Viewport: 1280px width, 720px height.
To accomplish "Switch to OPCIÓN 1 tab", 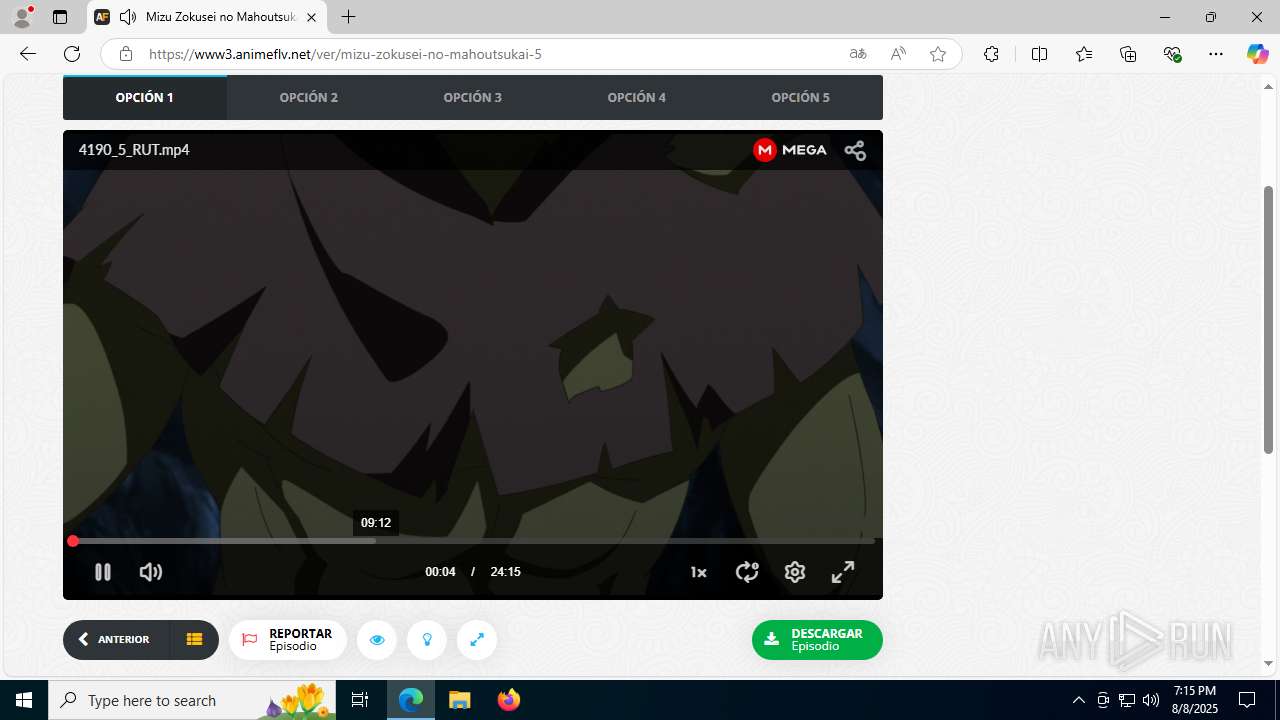I will coord(145,97).
